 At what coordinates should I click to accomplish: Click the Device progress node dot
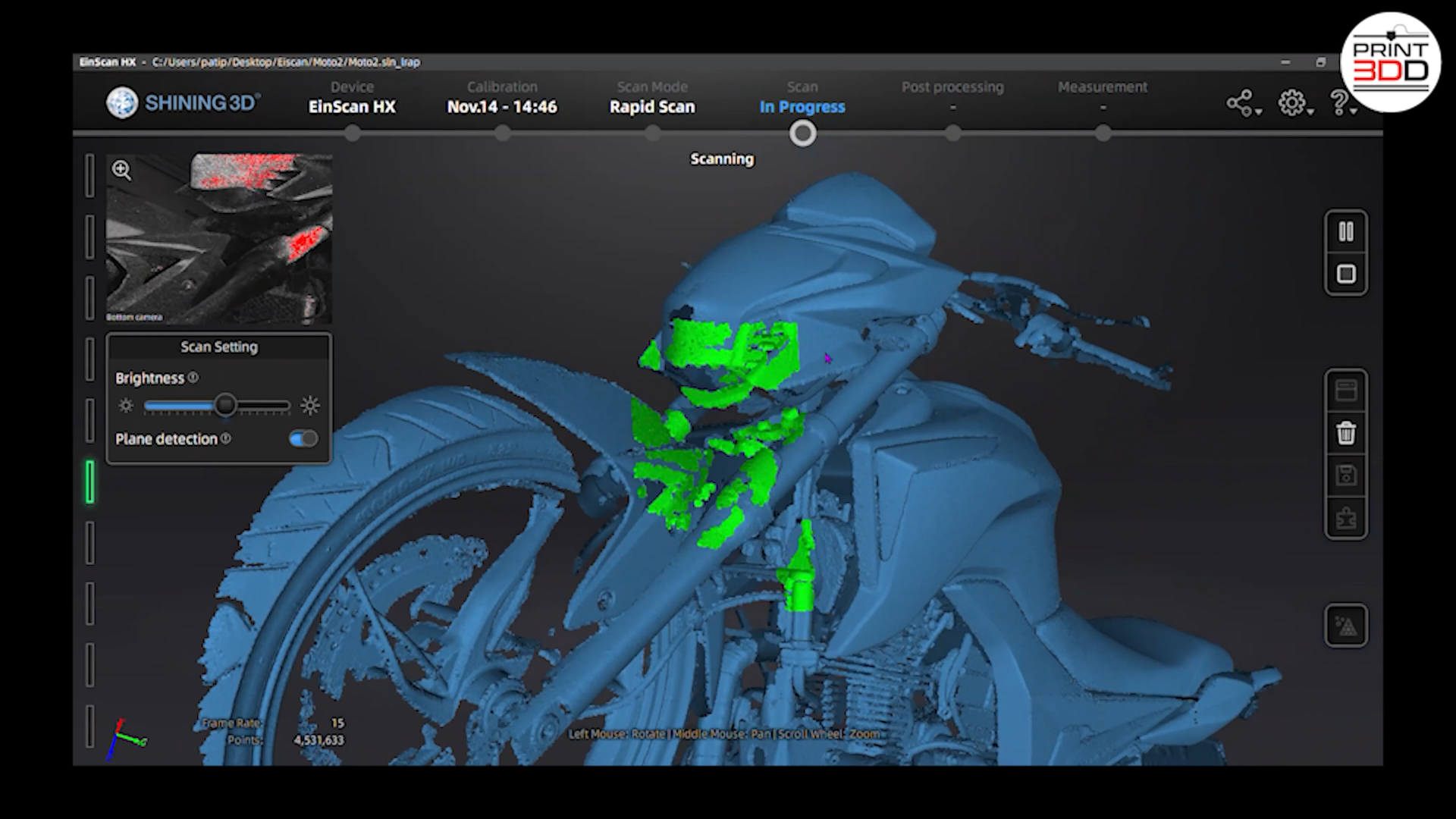[x=352, y=134]
